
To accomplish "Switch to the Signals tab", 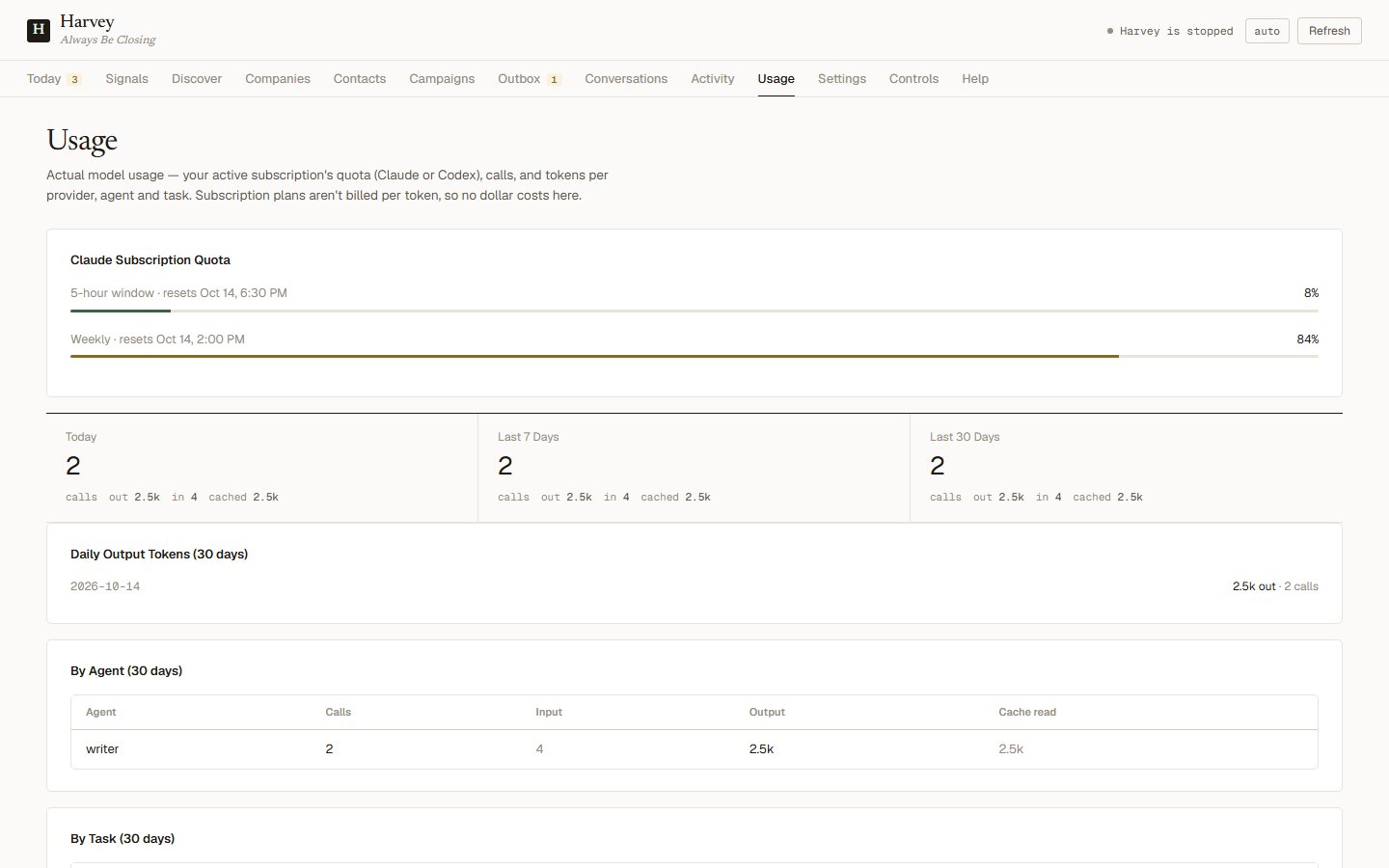I will [126, 79].
